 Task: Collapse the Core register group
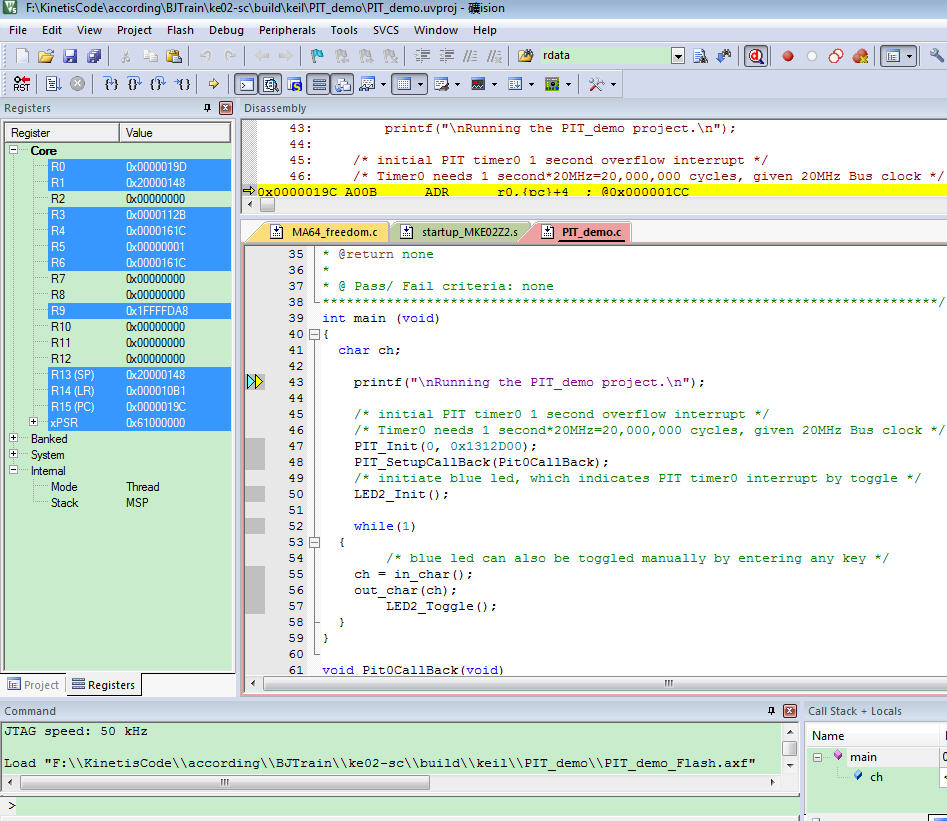tap(13, 149)
